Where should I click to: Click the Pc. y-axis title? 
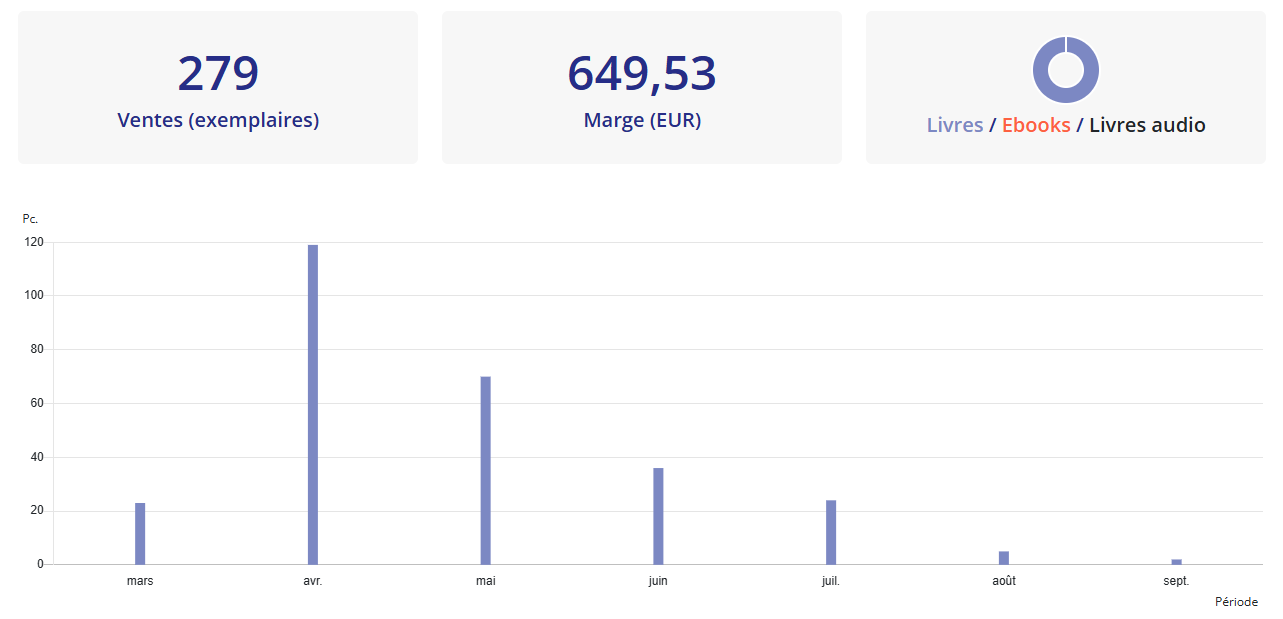[30, 219]
